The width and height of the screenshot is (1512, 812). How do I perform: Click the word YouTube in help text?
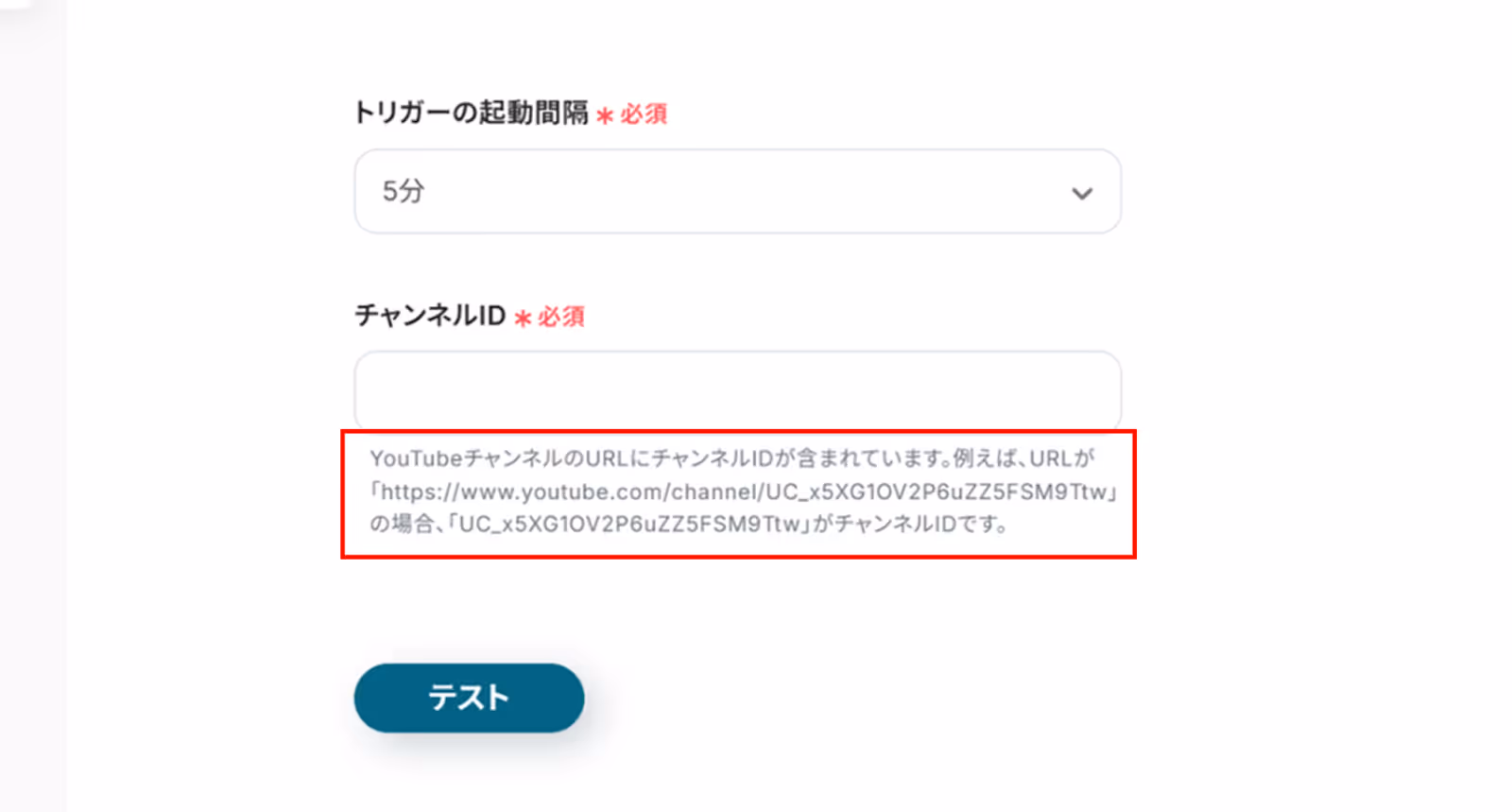coord(416,458)
